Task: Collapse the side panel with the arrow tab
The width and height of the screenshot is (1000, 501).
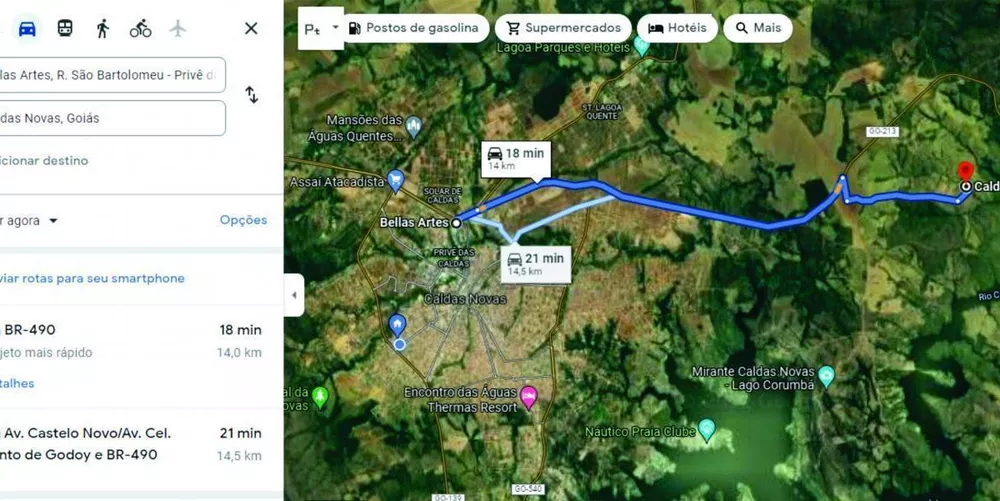Action: (294, 295)
